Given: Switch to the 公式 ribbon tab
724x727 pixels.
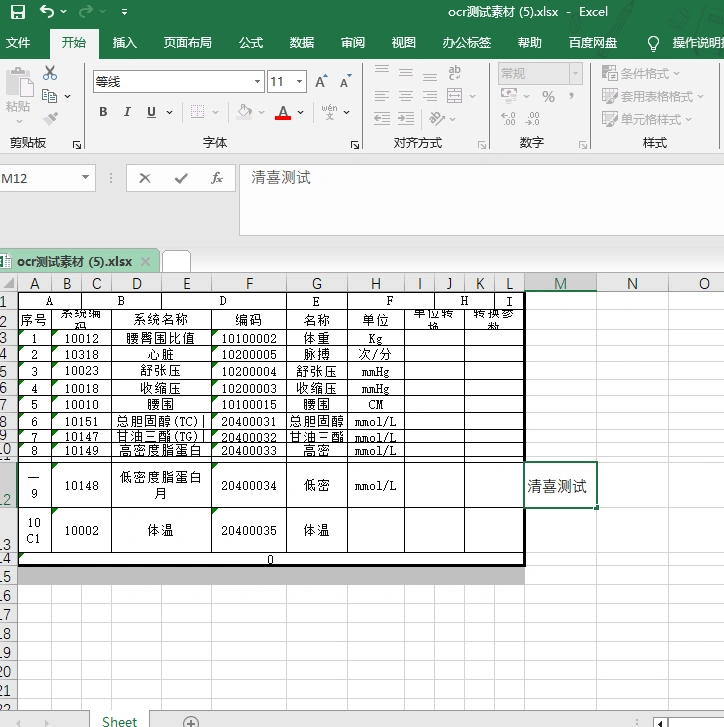Looking at the screenshot, I should [251, 43].
